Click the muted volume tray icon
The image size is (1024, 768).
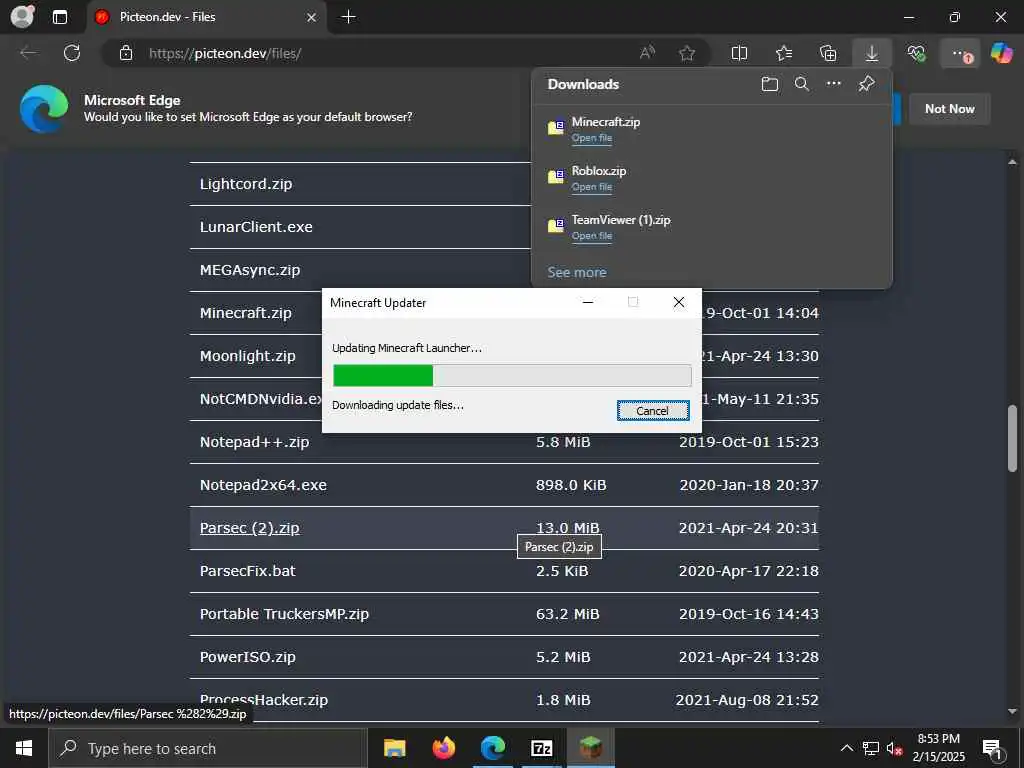point(895,748)
